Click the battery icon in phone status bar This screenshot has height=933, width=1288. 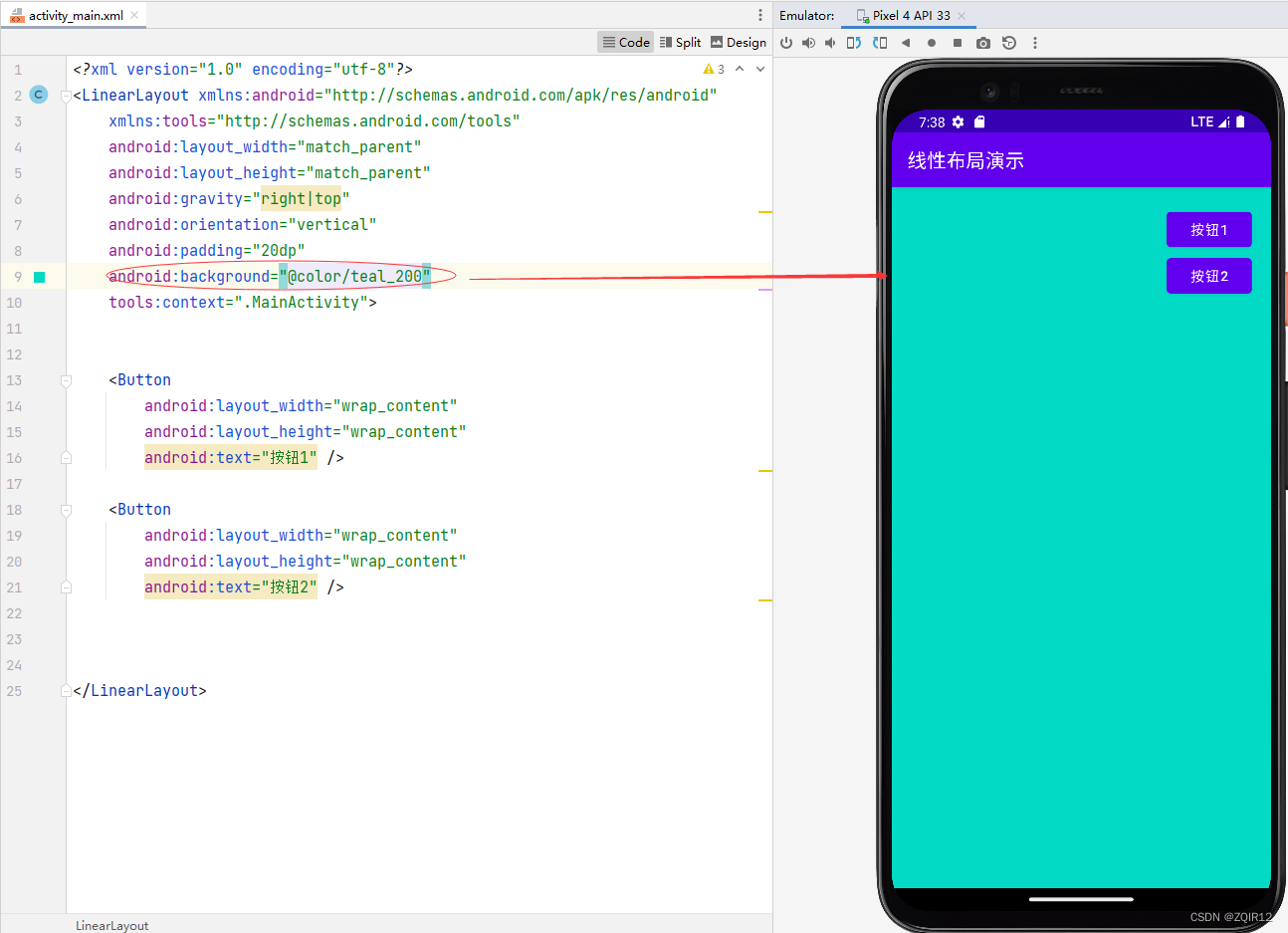coord(1240,121)
